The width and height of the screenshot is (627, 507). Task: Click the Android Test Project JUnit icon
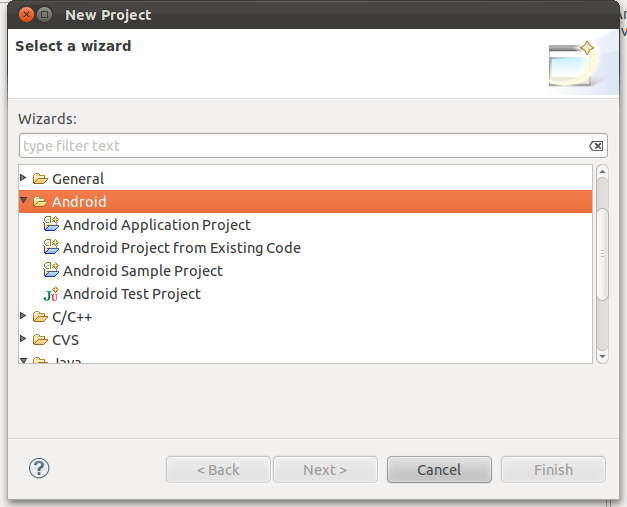(51, 294)
